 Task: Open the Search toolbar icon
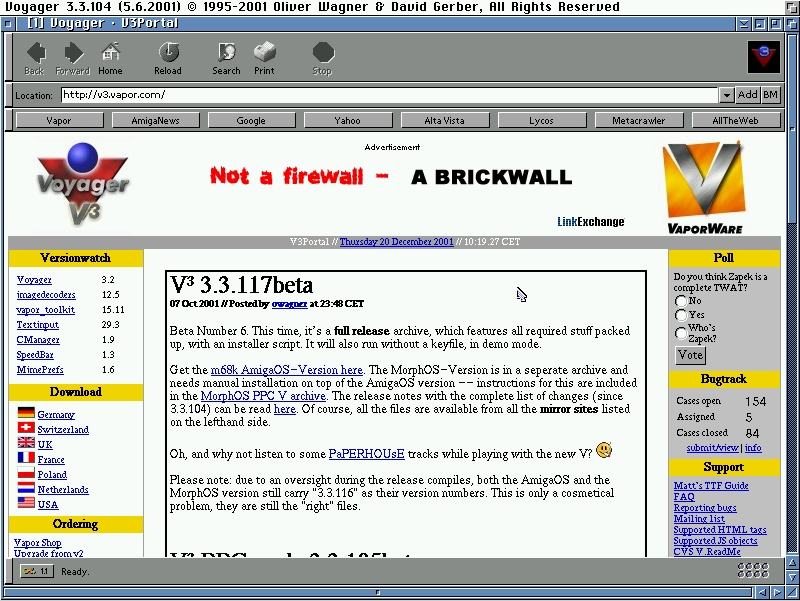(x=226, y=54)
